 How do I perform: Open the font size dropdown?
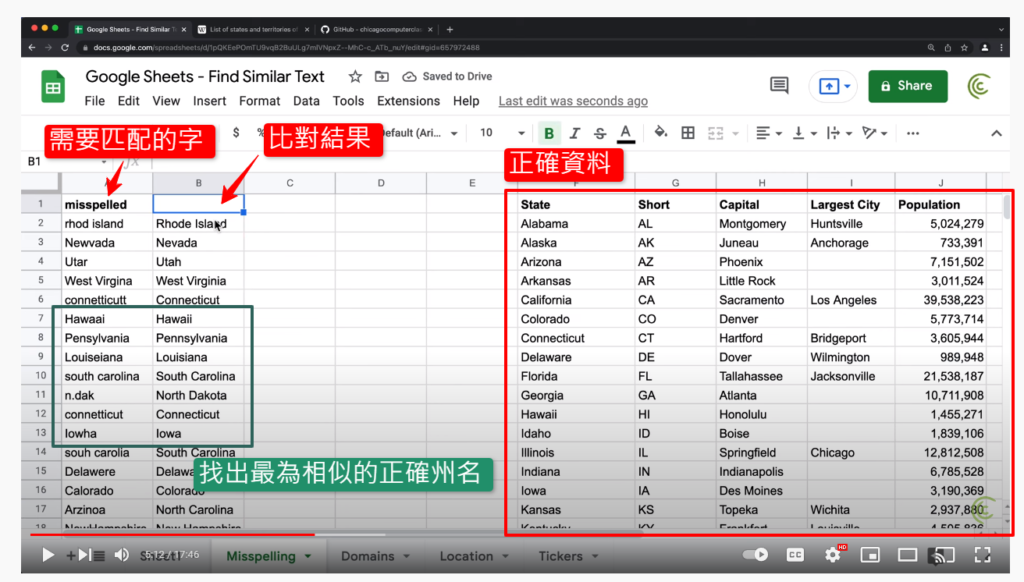pyautogui.click(x=502, y=133)
